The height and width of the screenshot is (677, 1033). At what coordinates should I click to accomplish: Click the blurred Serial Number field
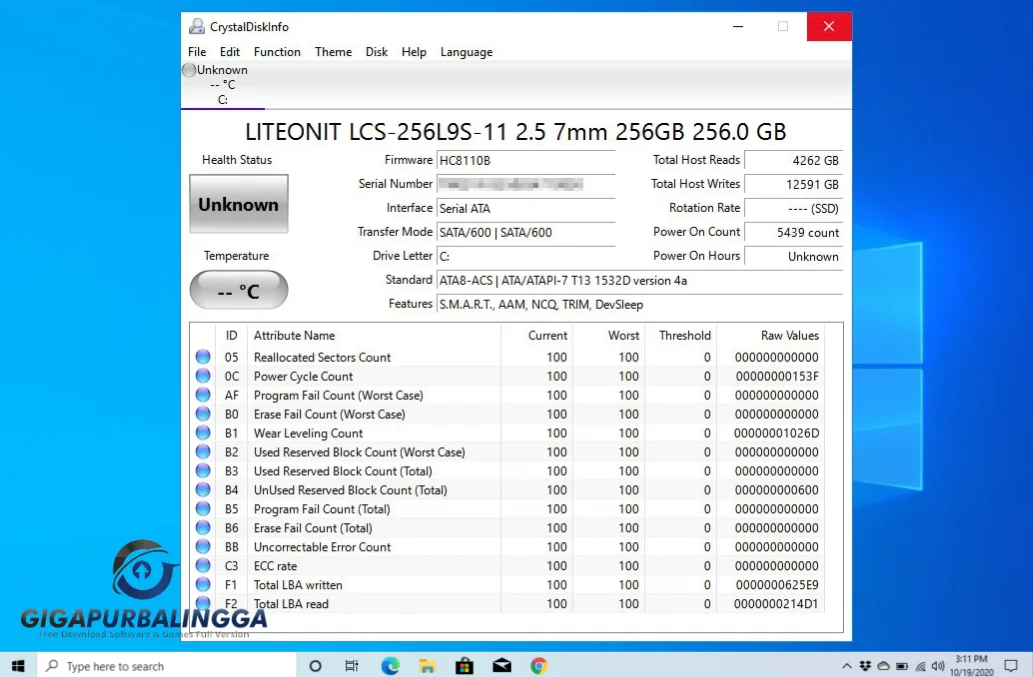pos(526,184)
